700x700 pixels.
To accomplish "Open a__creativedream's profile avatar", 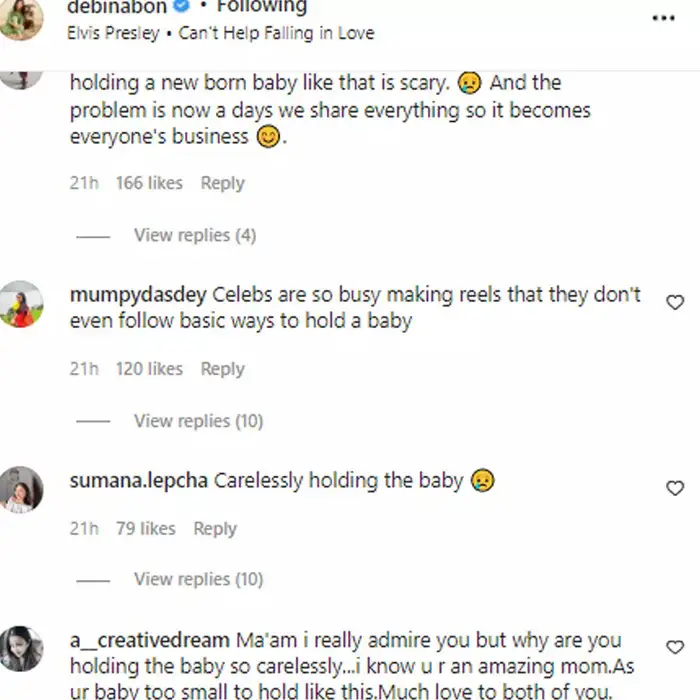I will pyautogui.click(x=21, y=648).
